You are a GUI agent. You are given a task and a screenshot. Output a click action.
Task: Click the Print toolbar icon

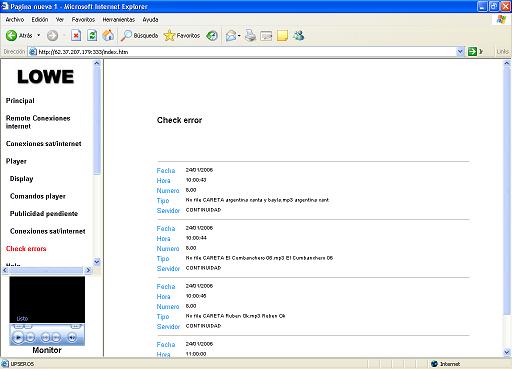click(250, 35)
